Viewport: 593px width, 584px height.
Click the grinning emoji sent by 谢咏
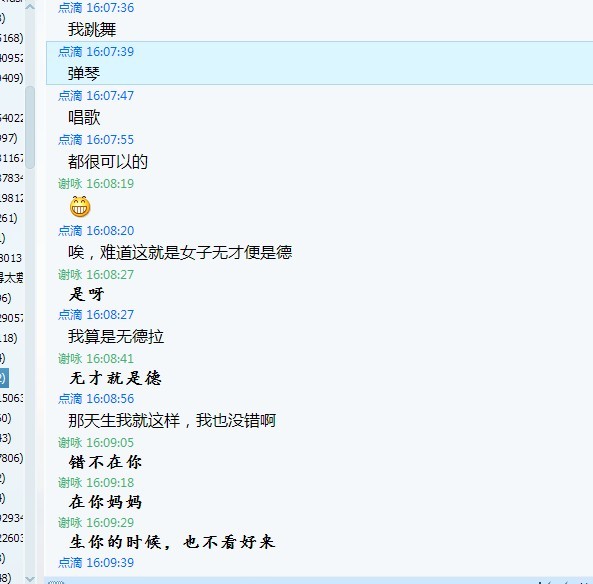pyautogui.click(x=80, y=207)
